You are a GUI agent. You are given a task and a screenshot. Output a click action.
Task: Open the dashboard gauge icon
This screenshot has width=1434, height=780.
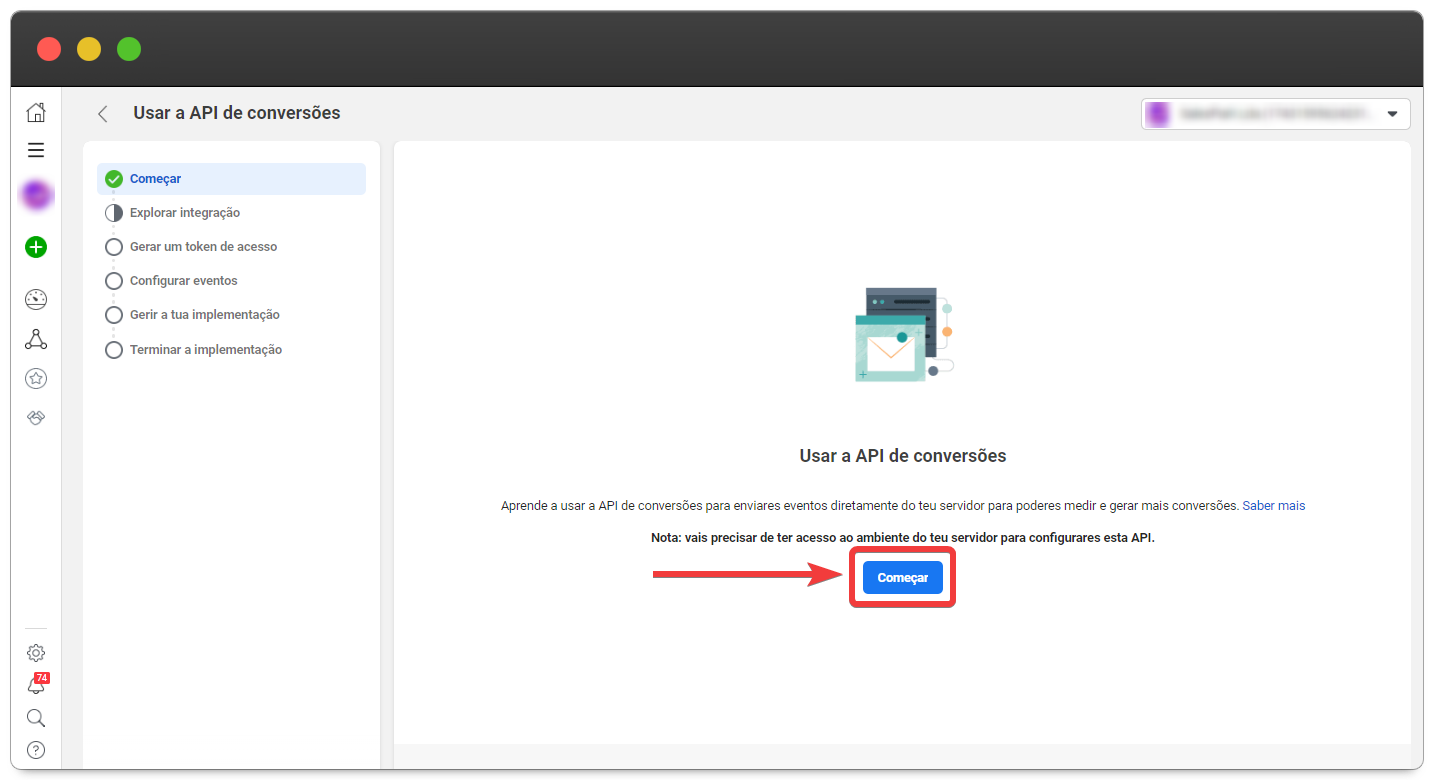(x=36, y=299)
